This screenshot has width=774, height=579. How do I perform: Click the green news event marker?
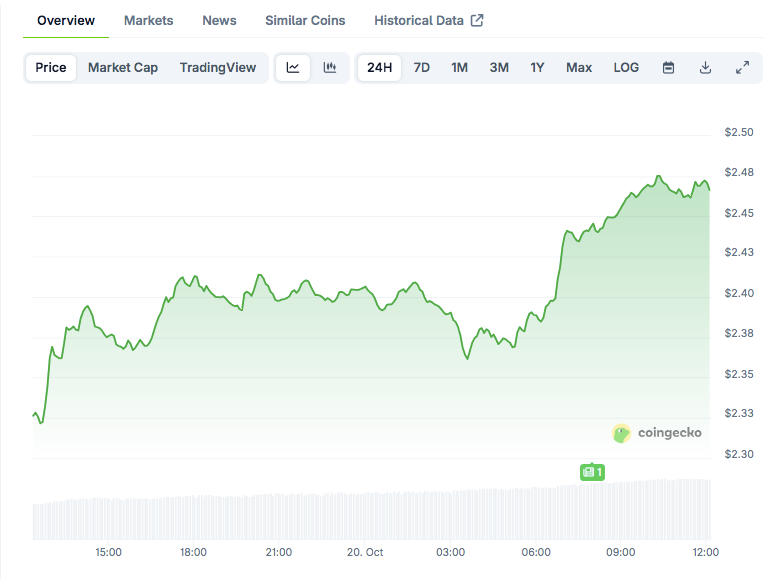coord(592,472)
